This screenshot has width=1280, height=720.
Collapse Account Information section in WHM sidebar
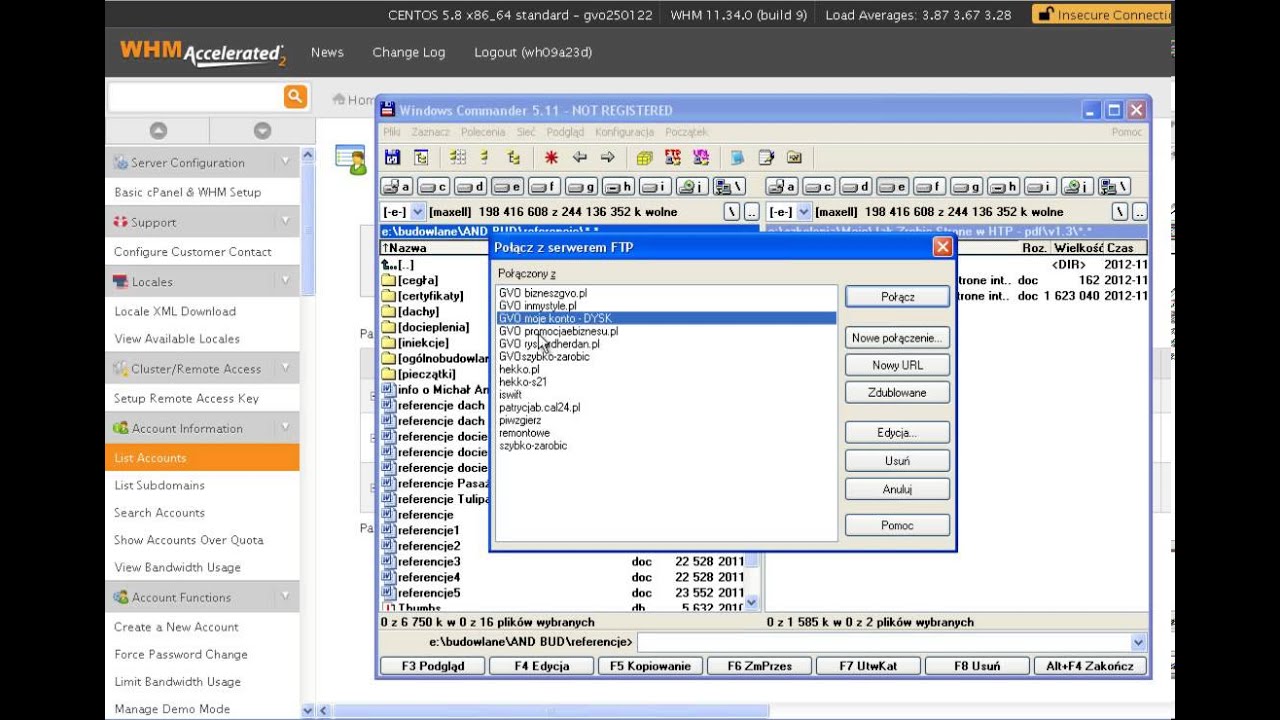[x=285, y=427]
